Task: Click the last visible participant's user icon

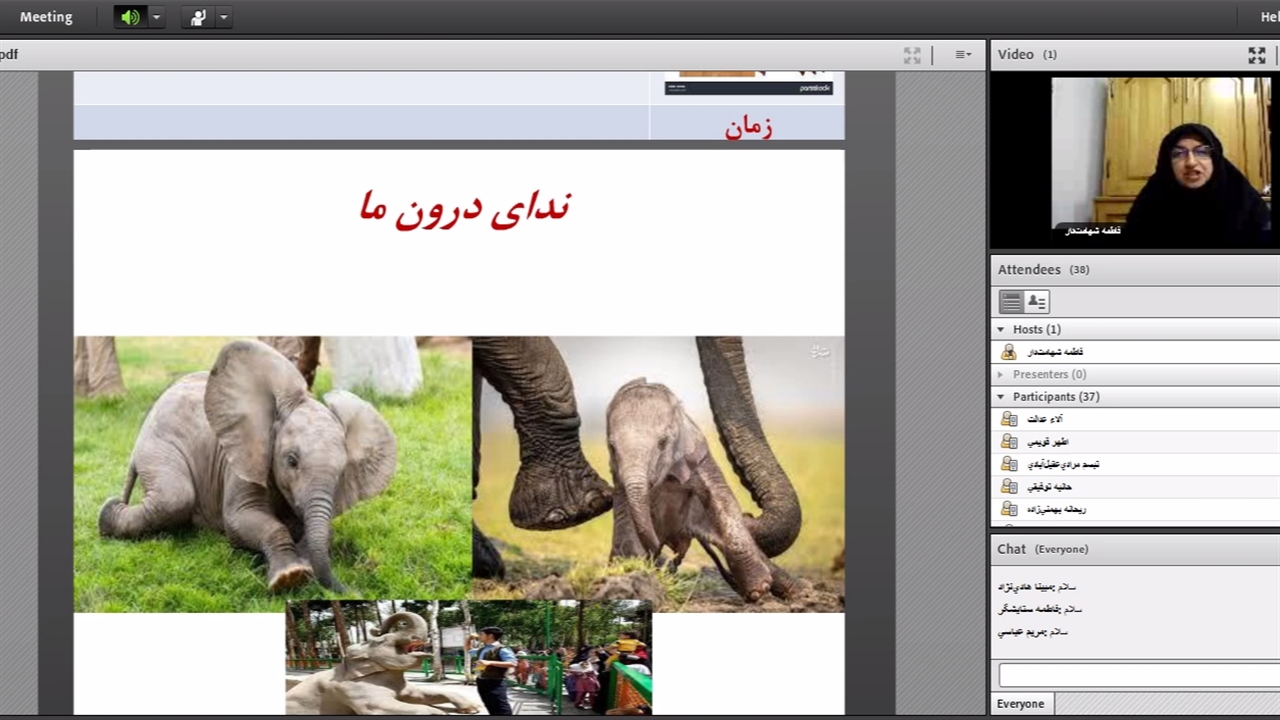Action: (x=1009, y=509)
